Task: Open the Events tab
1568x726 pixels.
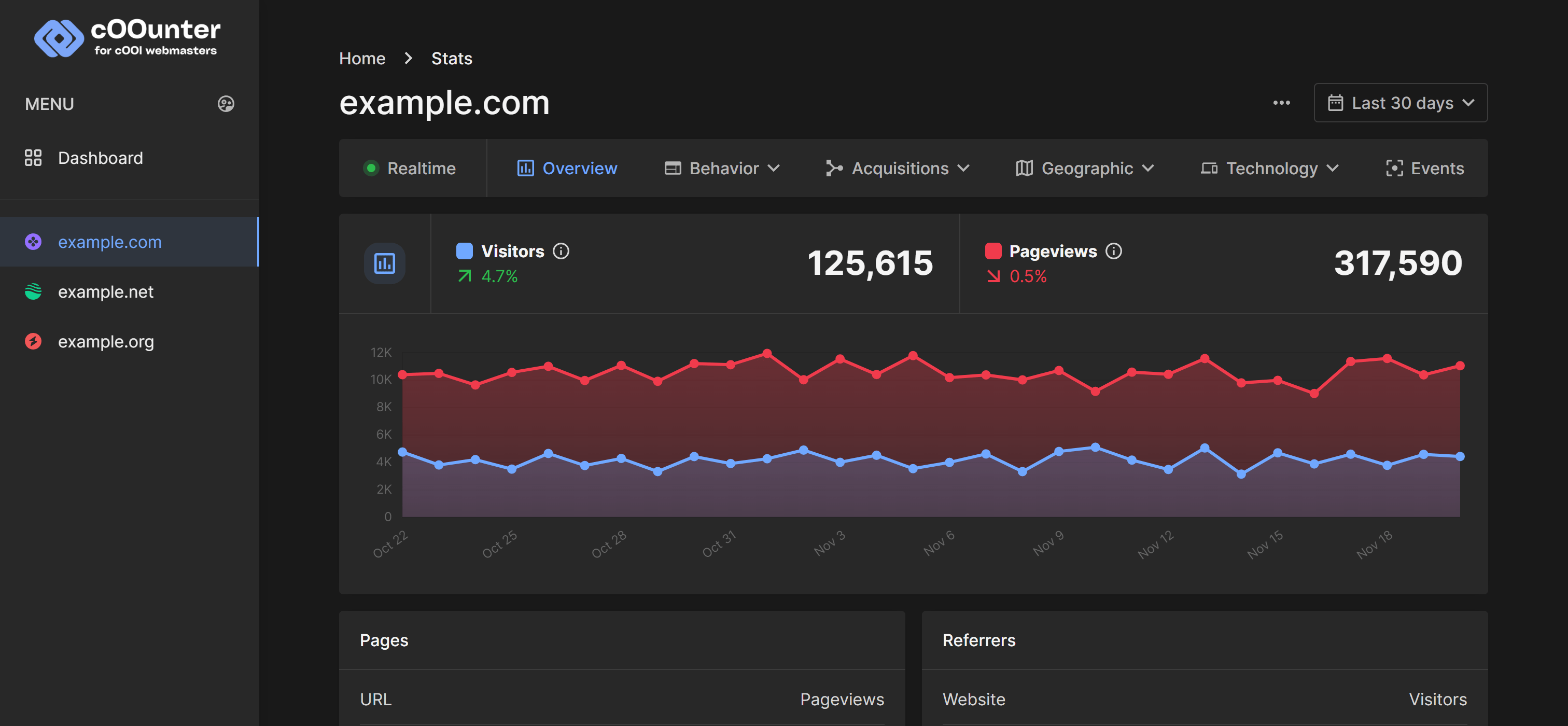Action: [1424, 169]
